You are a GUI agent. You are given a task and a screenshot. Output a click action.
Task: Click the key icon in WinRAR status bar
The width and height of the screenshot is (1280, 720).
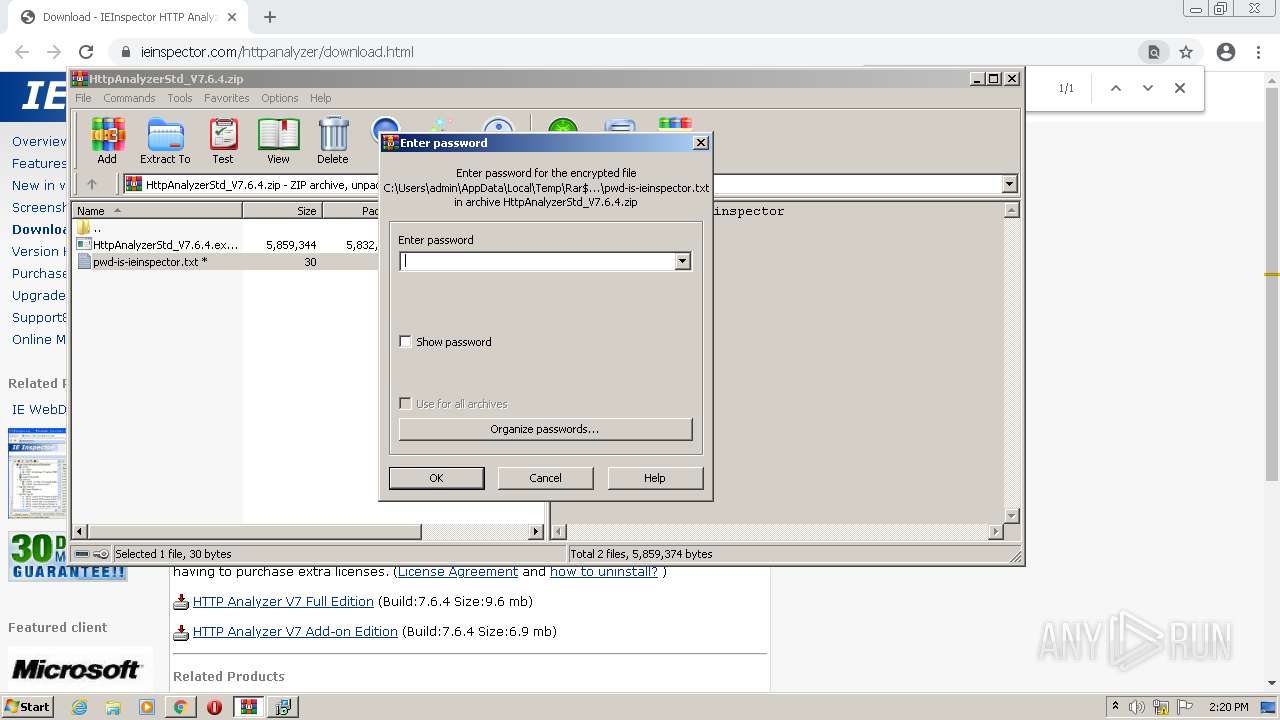pos(101,554)
